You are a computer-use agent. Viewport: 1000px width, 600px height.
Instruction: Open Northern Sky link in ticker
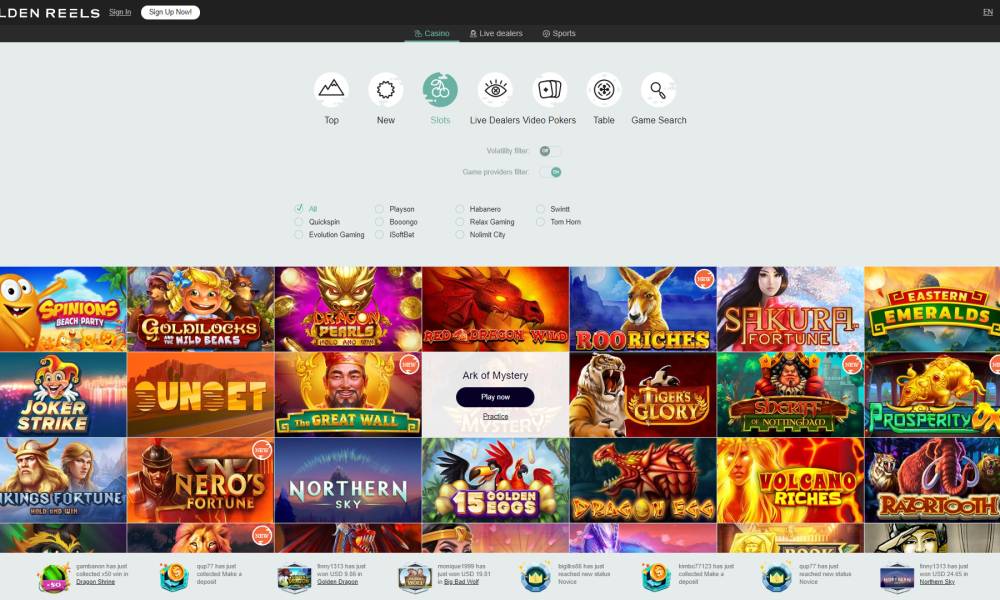point(937,582)
